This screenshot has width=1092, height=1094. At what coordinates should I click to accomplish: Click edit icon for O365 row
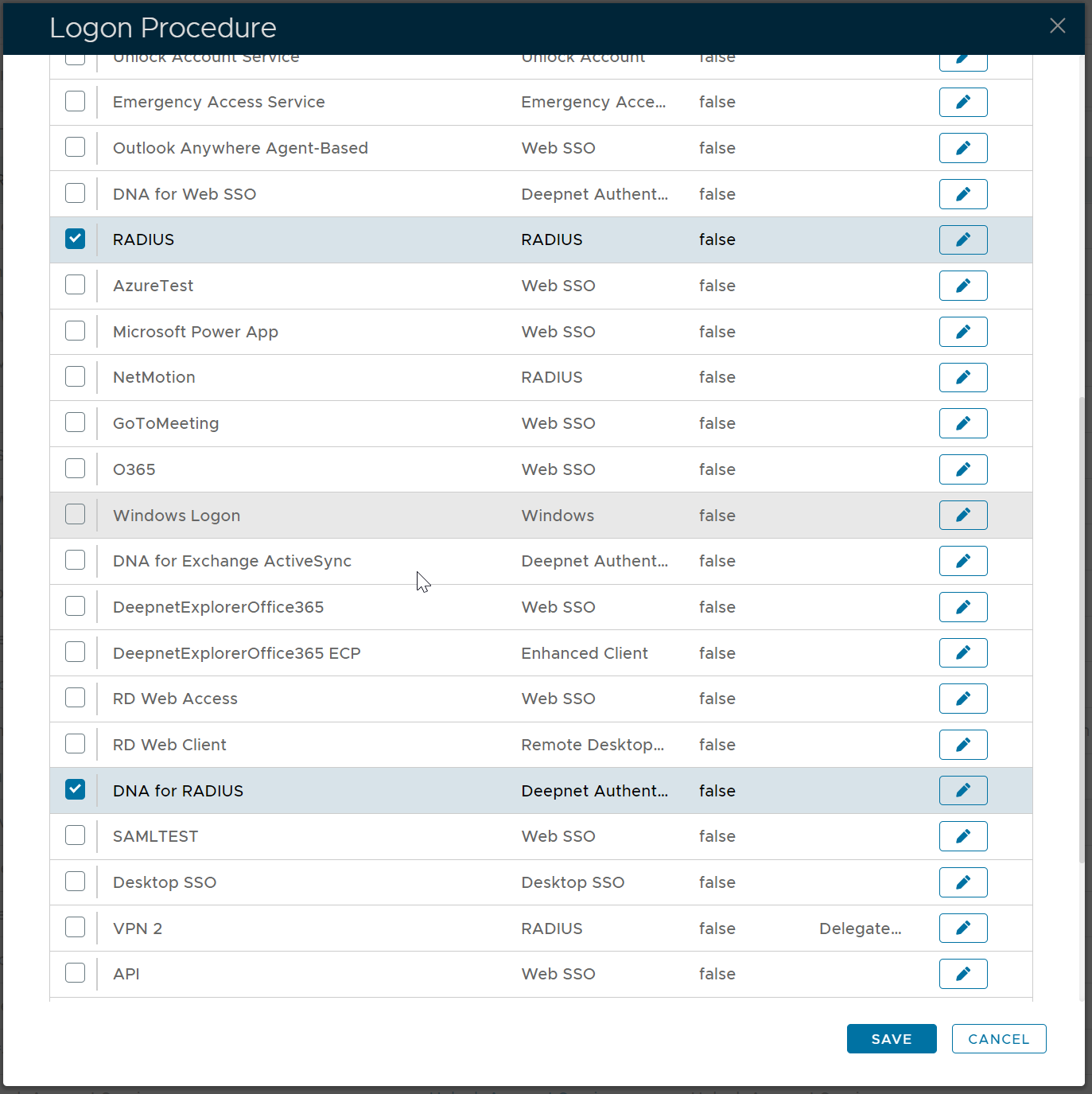(x=962, y=469)
